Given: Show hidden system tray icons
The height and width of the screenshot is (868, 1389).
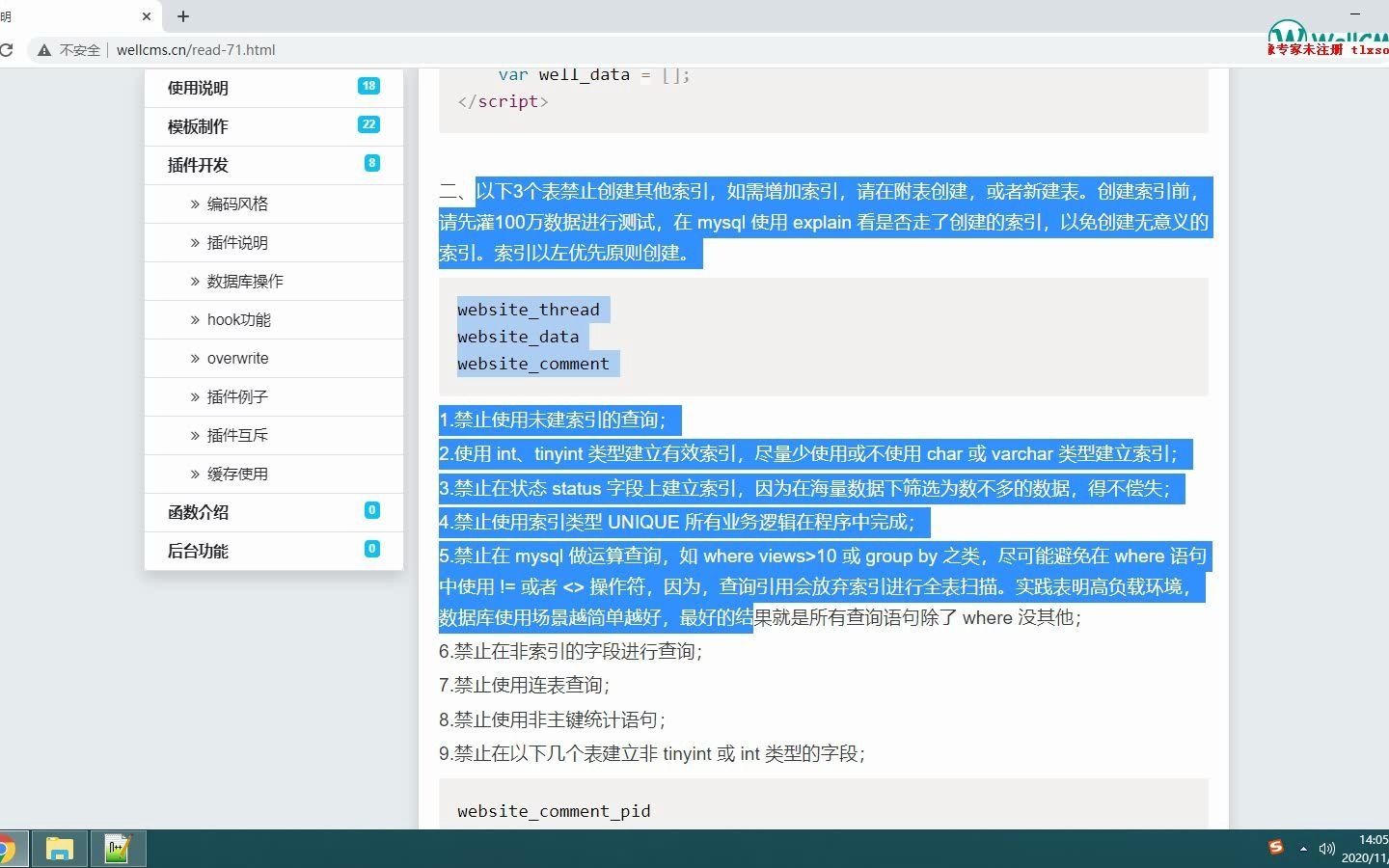Looking at the screenshot, I should pyautogui.click(x=1303, y=849).
